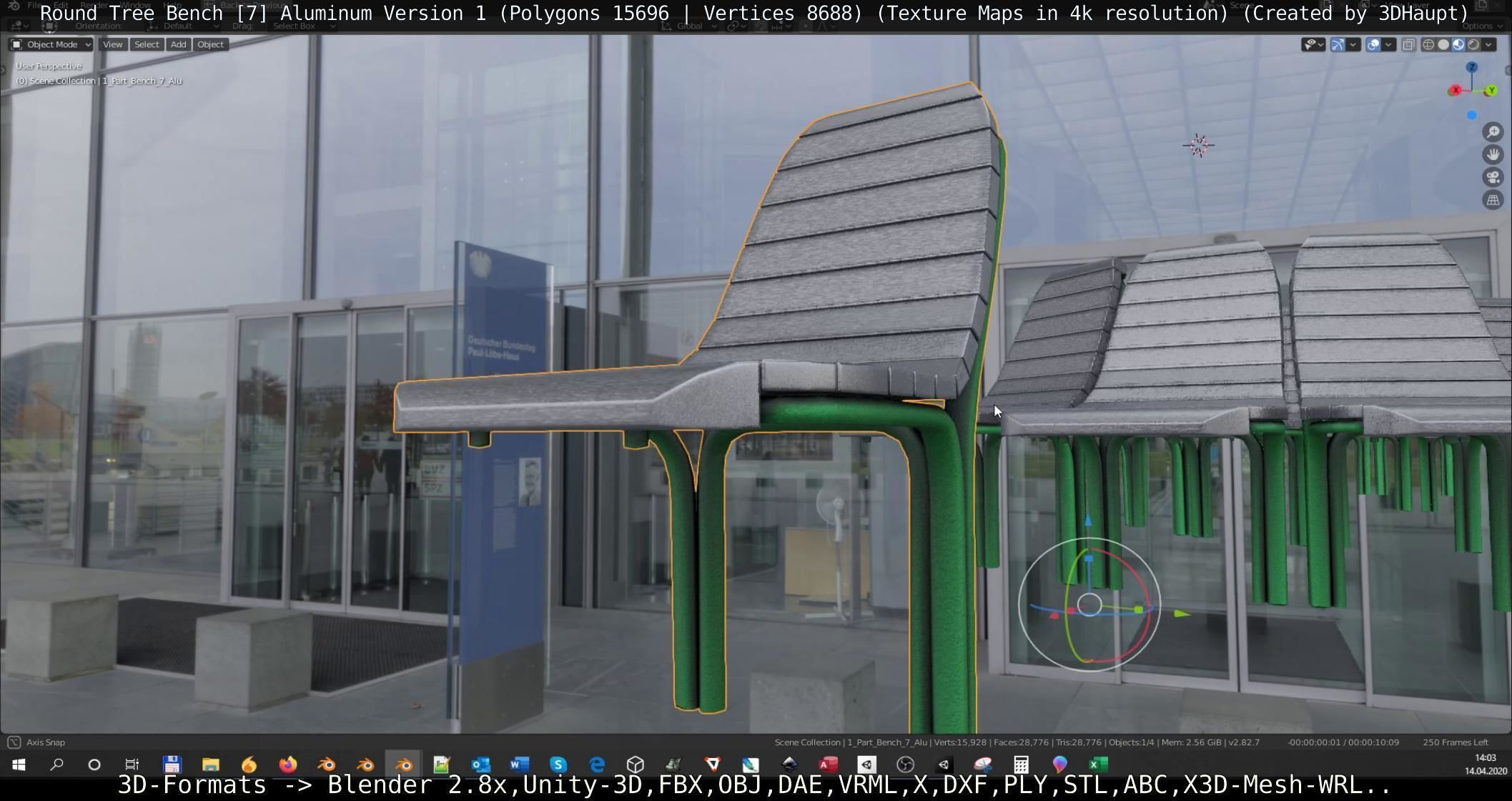The height and width of the screenshot is (801, 1512).
Task: Open the Object menu in header
Action: coord(210,44)
